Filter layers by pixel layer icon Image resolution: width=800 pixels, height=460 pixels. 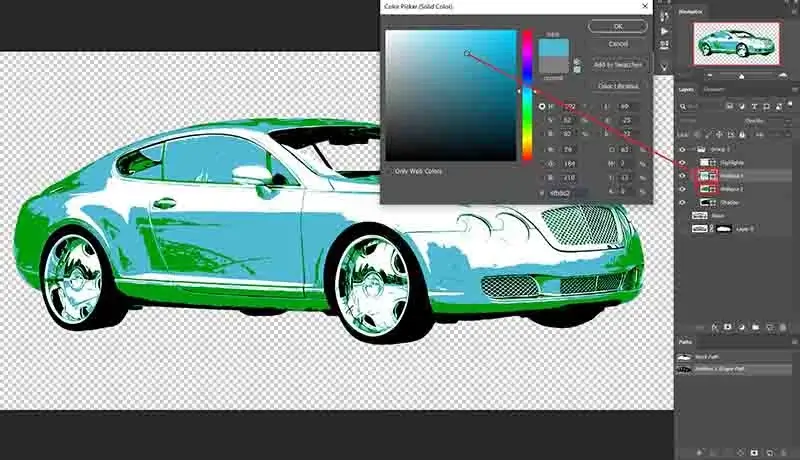point(730,107)
